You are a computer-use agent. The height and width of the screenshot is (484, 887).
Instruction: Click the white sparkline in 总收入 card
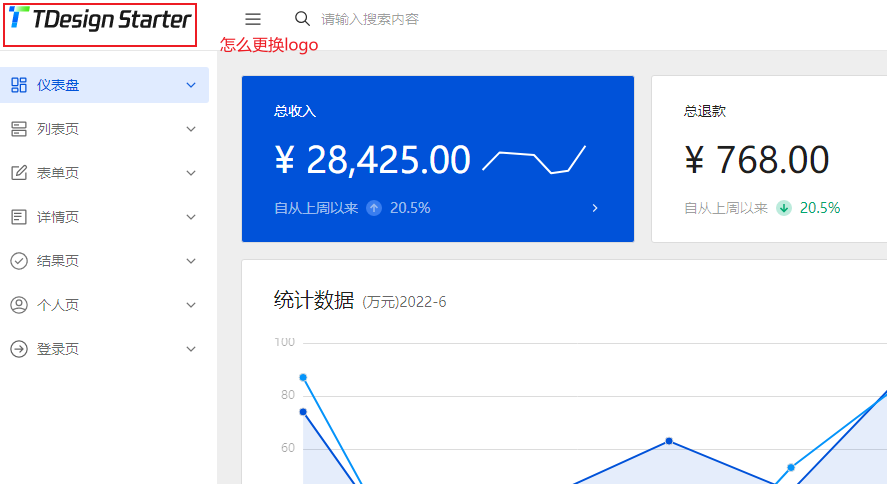(x=534, y=159)
